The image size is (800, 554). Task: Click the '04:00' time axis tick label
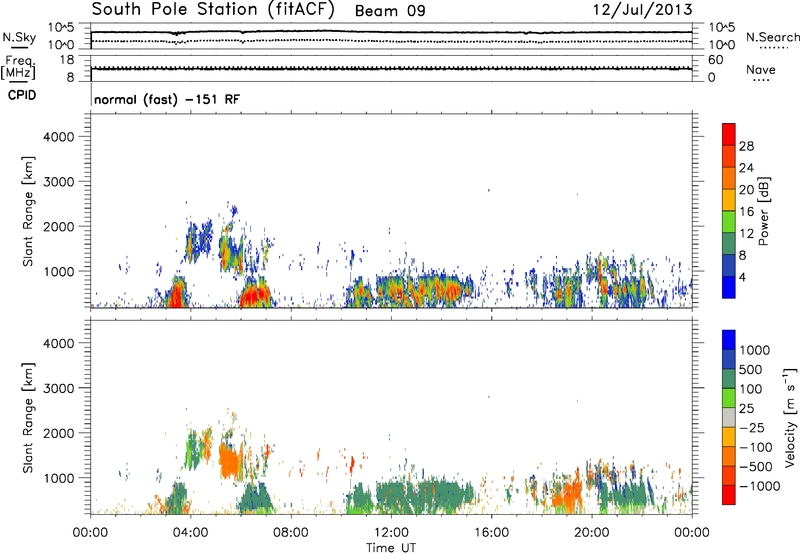(x=191, y=533)
